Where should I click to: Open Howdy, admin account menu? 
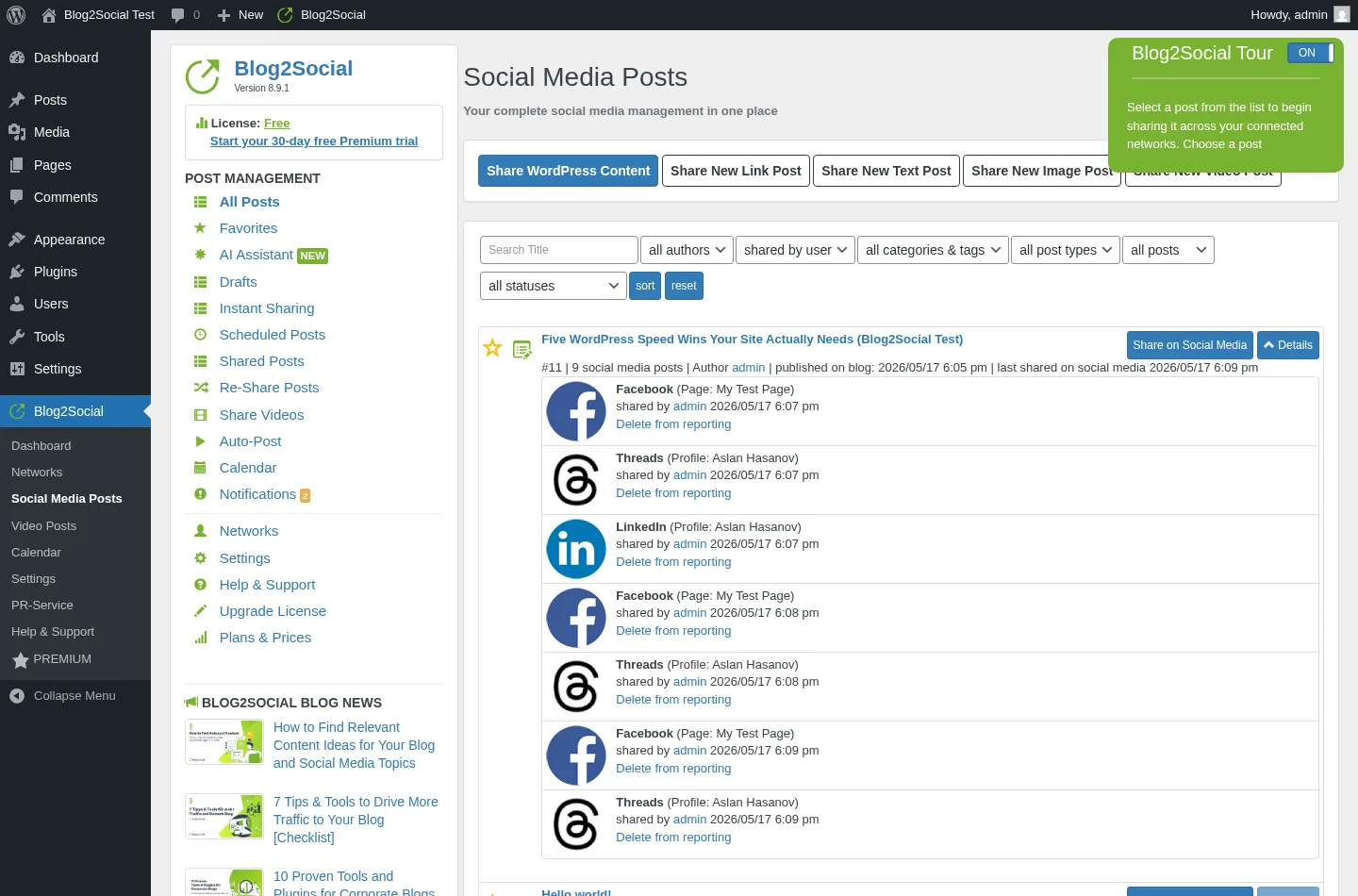pyautogui.click(x=1300, y=15)
